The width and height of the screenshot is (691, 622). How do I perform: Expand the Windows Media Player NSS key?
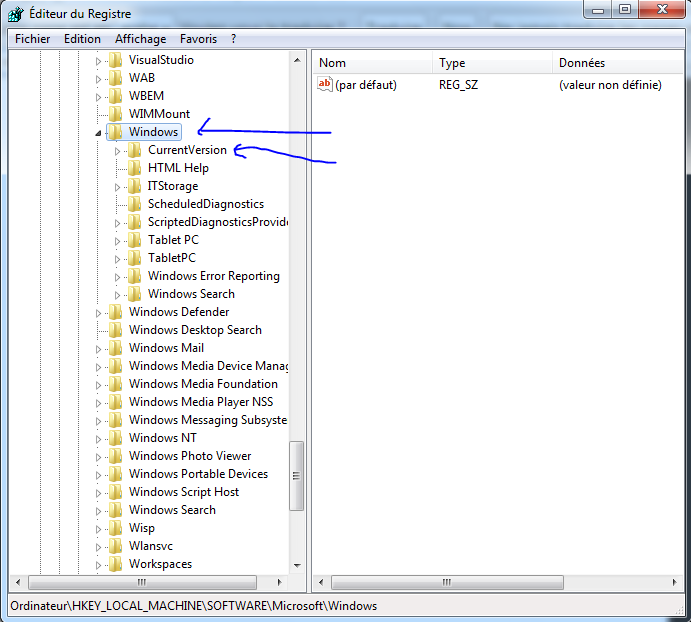98,403
